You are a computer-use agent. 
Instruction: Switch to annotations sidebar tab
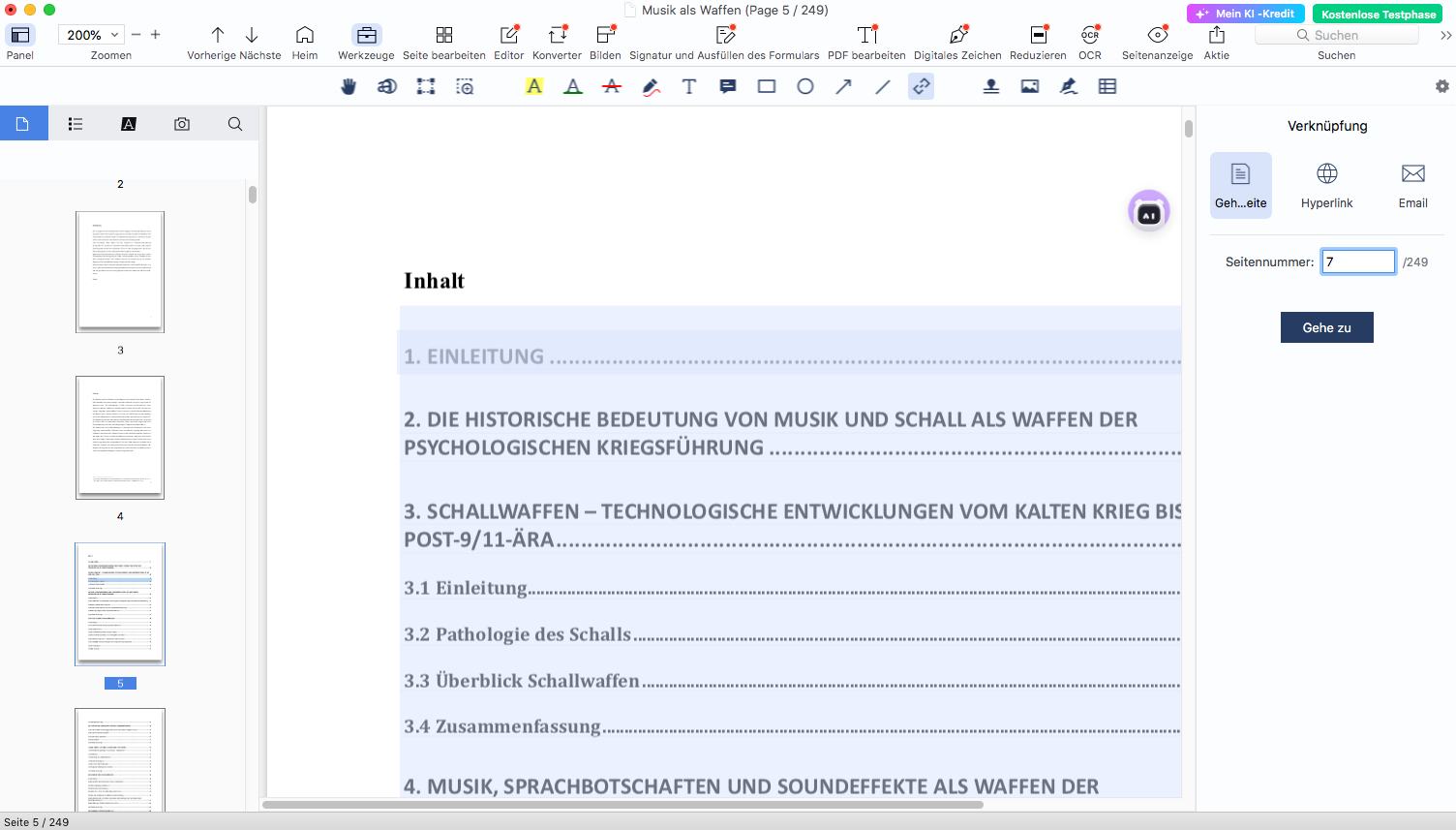[x=129, y=124]
